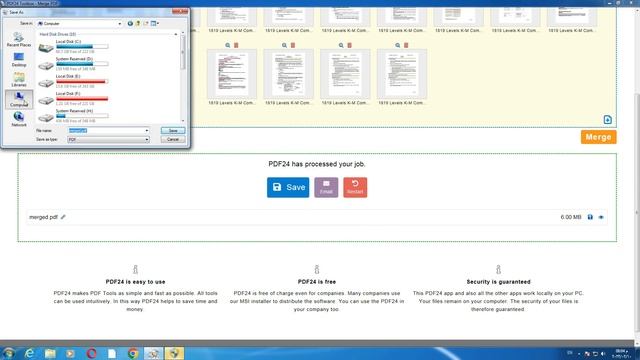Zoom third page thumbnail in the second row
Image resolution: width=640 pixels, height=360 pixels.
tap(341, 45)
